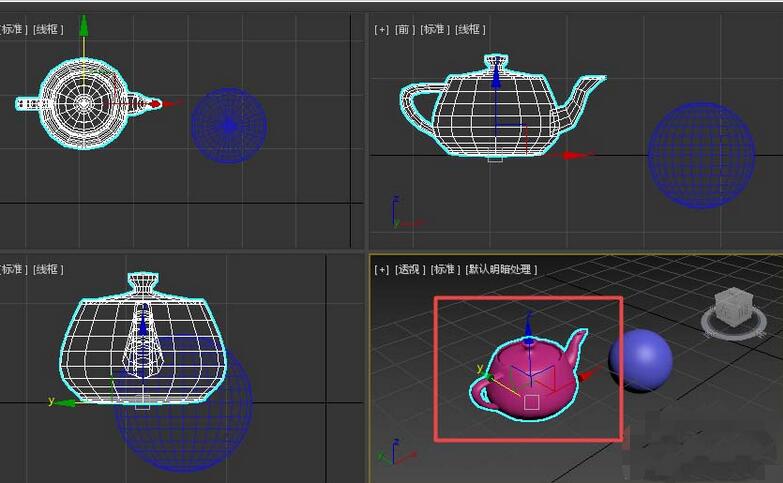Screen dimensions: 783x483
Task: Open the [默认明暗处理] shading menu
Action: tap(501, 269)
